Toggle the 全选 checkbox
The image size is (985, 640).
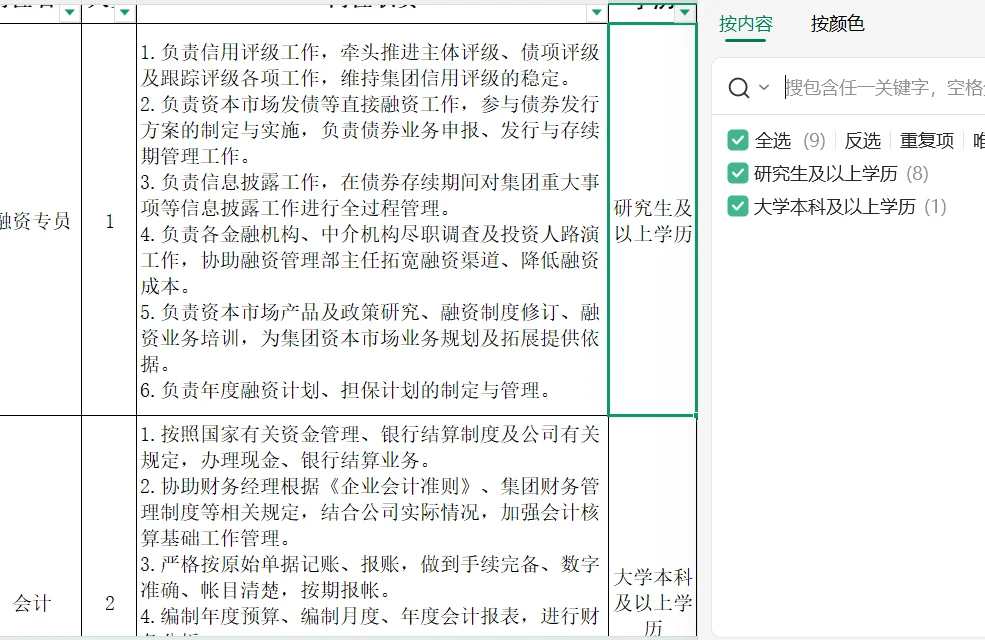(737, 140)
